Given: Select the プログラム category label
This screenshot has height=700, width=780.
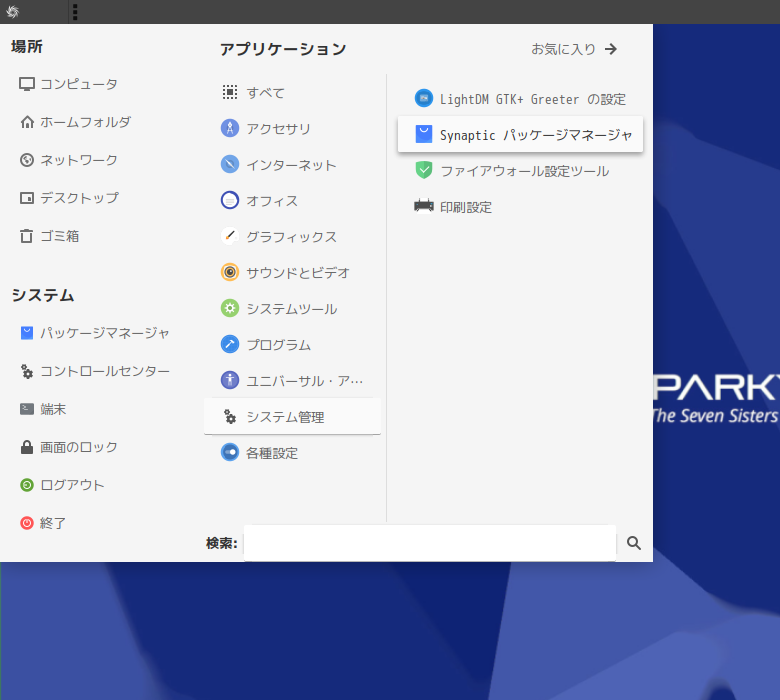Looking at the screenshot, I should (x=279, y=345).
